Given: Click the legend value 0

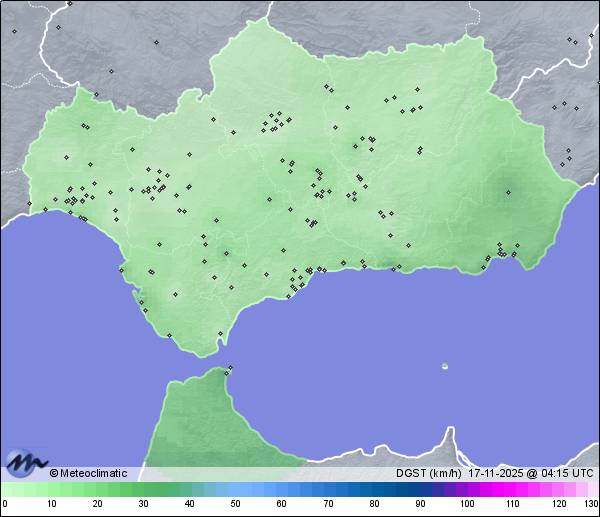Looking at the screenshot, I should pyautogui.click(x=5, y=504).
